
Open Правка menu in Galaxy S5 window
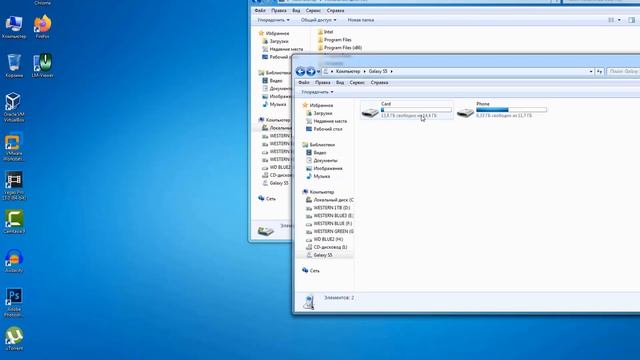point(322,82)
